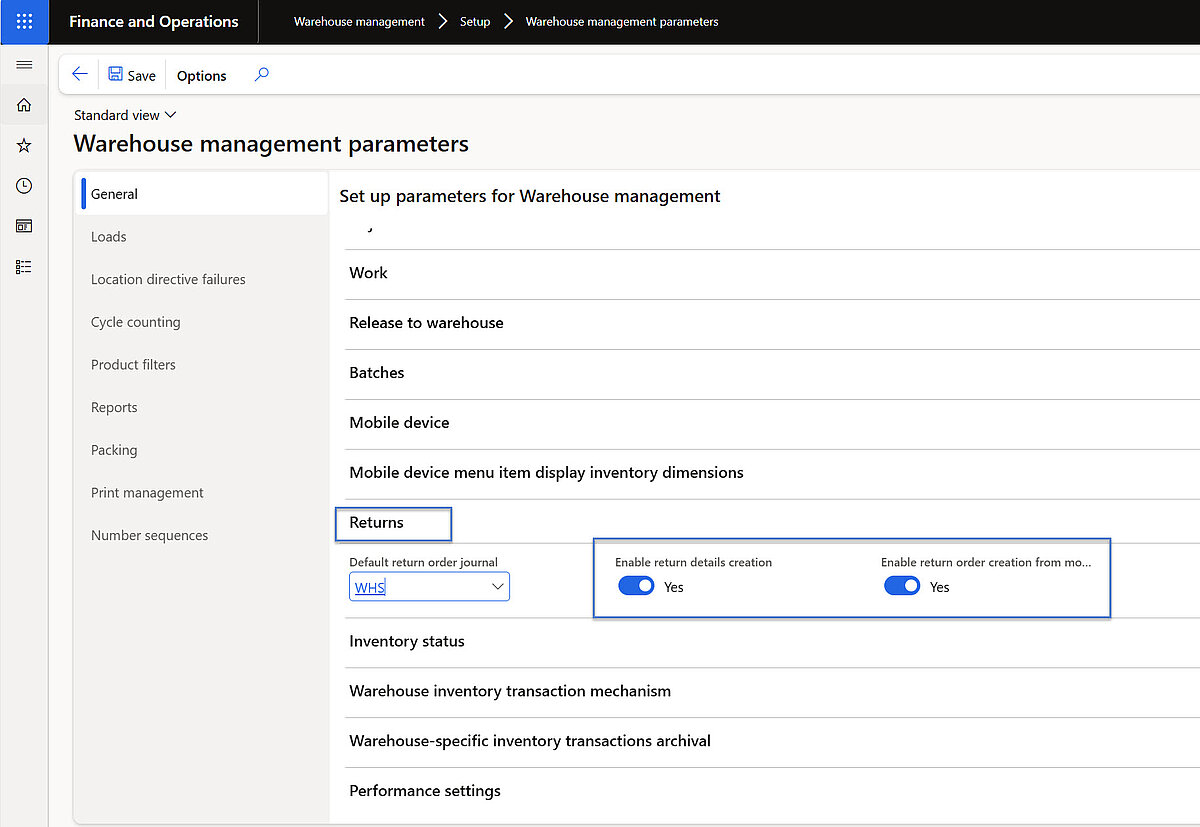This screenshot has height=827, width=1200.
Task: Select the Home icon in sidebar
Action: pyautogui.click(x=23, y=104)
